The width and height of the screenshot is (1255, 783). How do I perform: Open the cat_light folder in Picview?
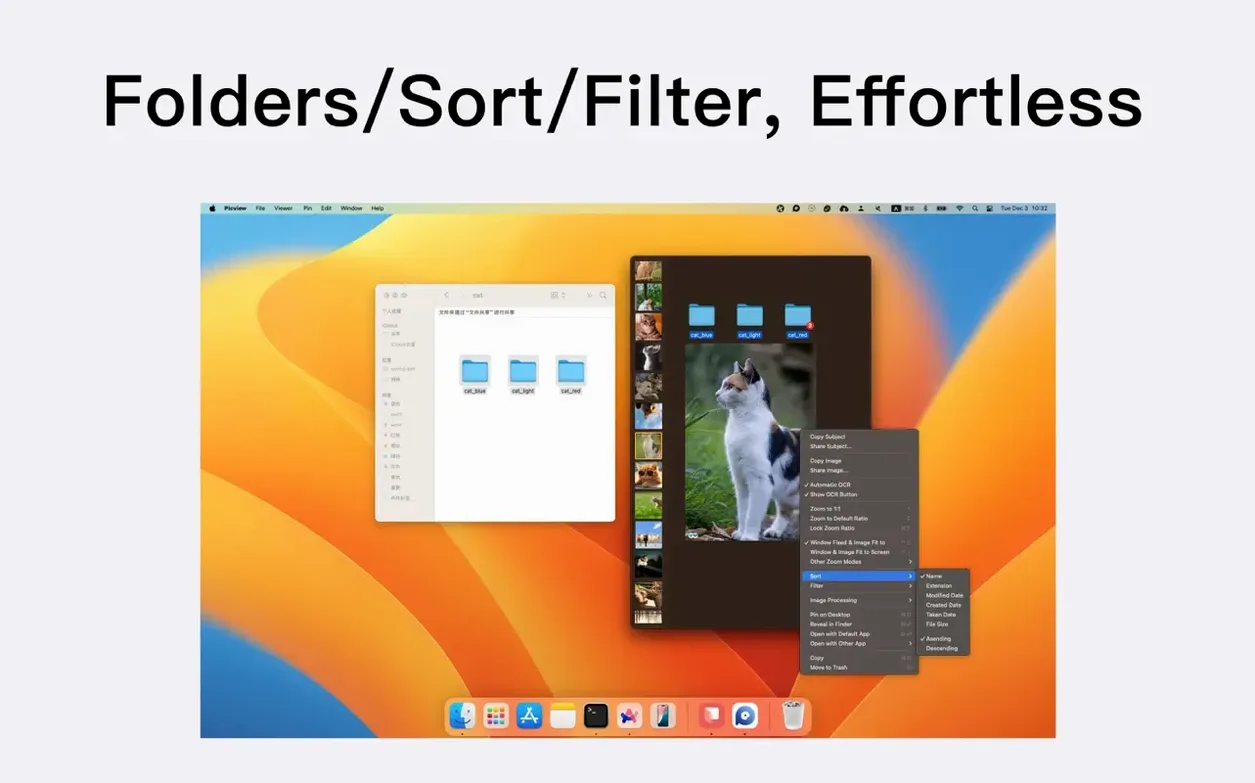click(x=749, y=321)
